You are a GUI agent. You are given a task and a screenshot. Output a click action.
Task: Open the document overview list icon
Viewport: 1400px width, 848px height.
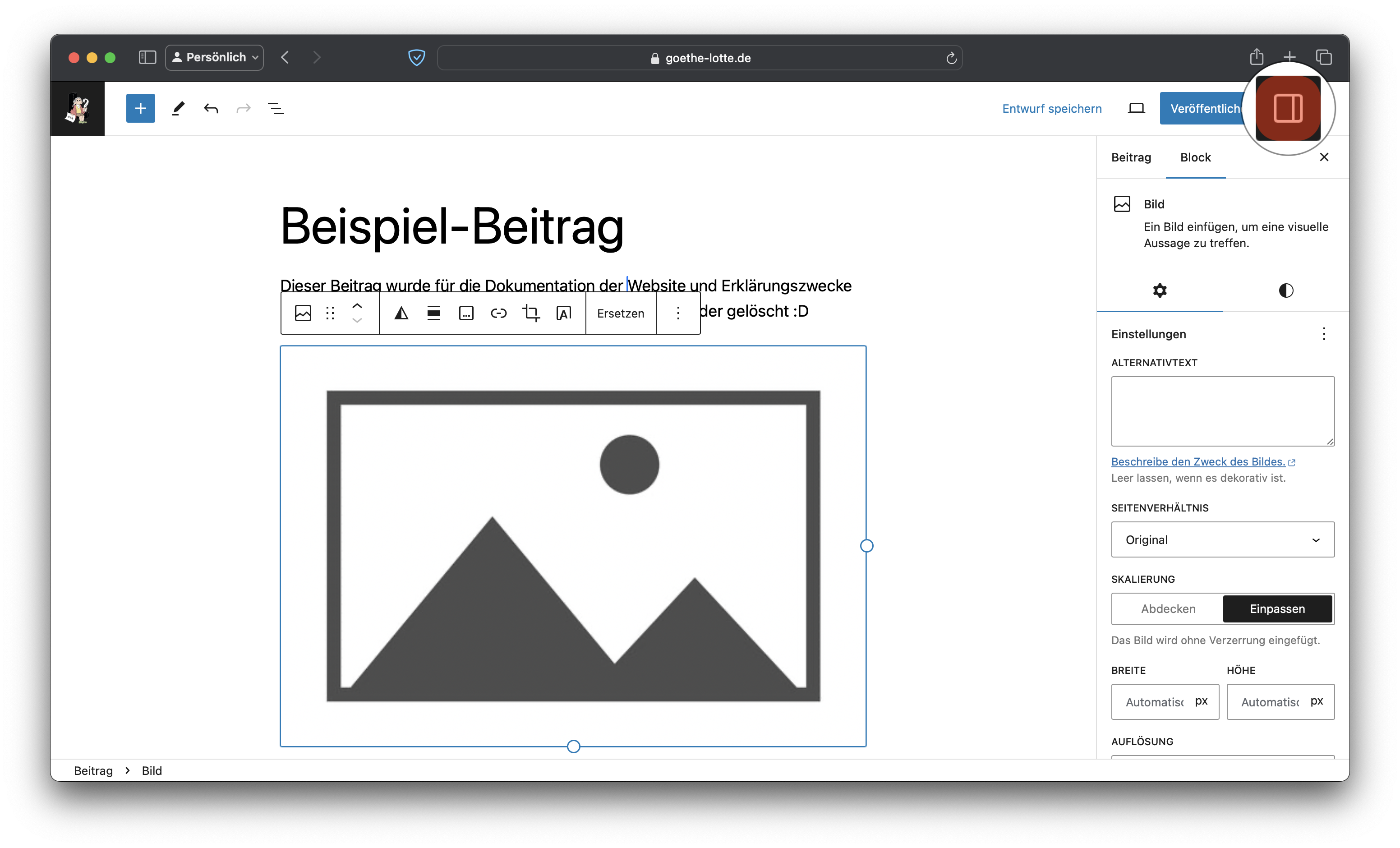276,108
